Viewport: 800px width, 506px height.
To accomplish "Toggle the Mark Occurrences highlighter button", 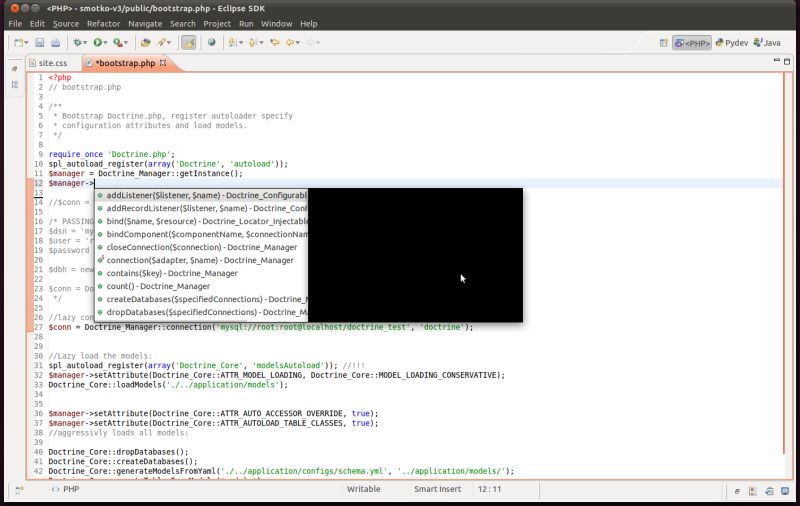I will (x=189, y=43).
